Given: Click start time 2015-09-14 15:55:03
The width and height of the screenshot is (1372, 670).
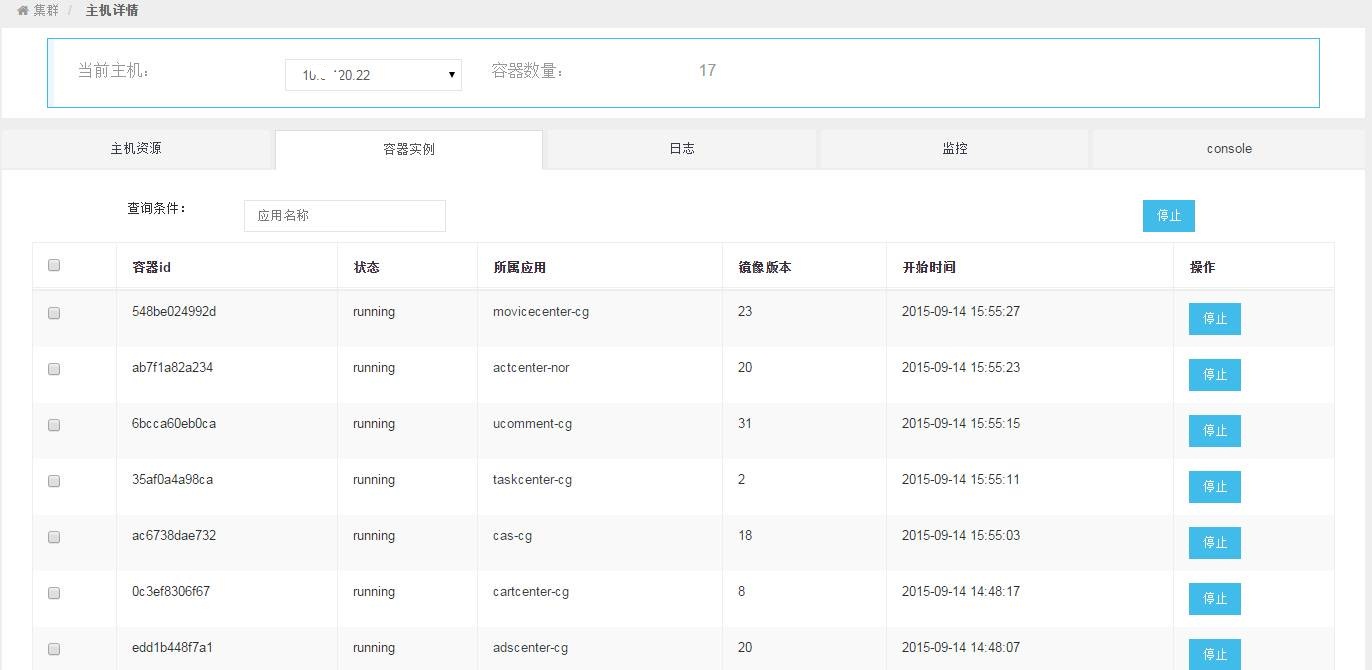Looking at the screenshot, I should click(961, 536).
